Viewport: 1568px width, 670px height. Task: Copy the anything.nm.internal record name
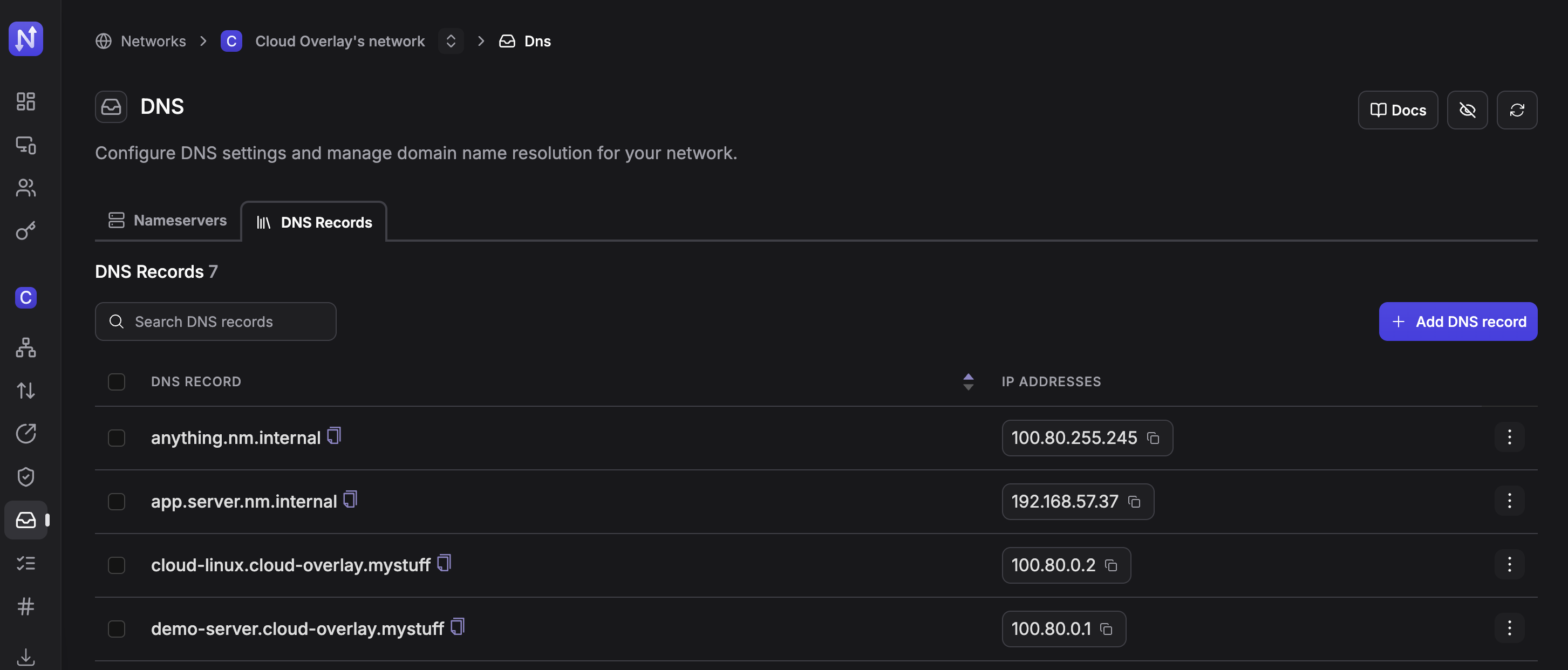(333, 436)
